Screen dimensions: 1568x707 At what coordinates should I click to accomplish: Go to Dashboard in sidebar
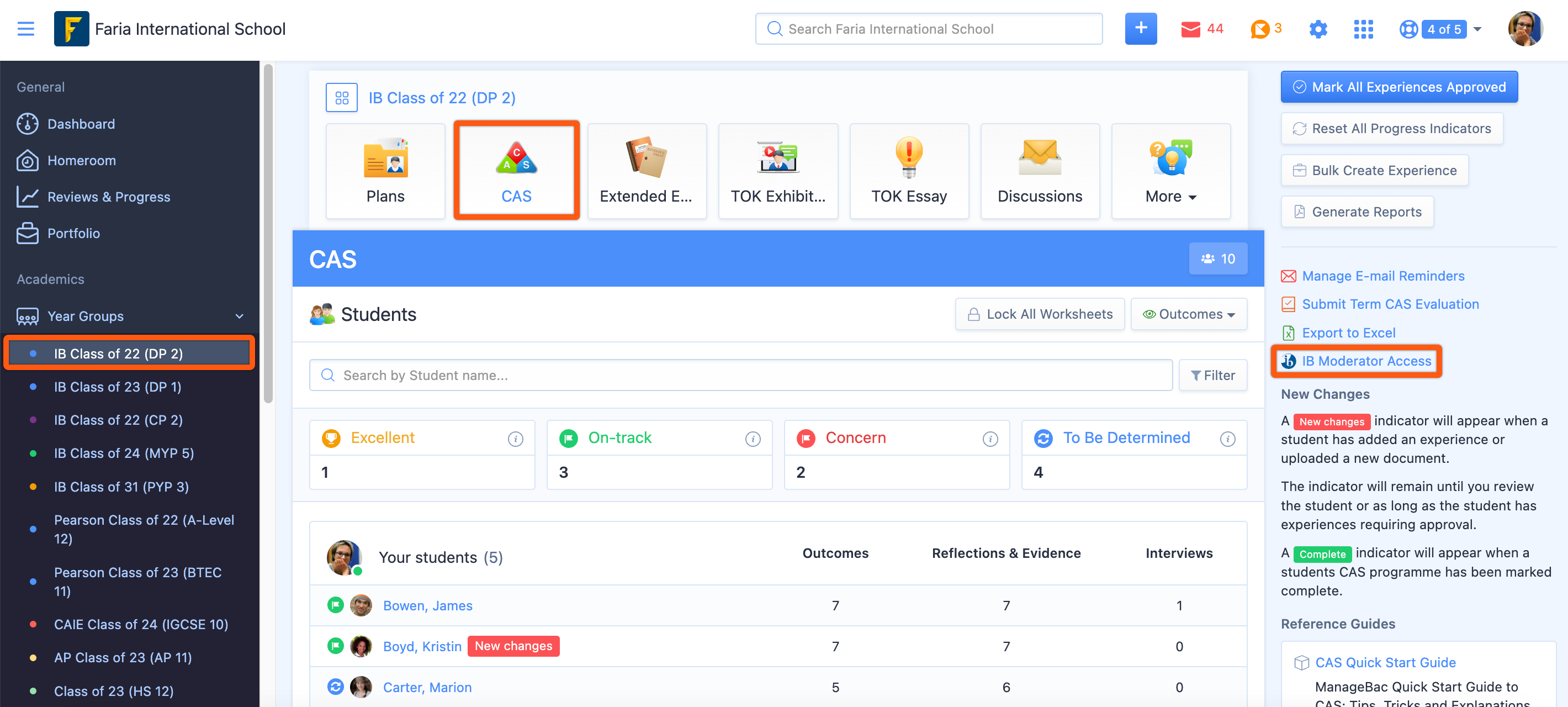81,124
